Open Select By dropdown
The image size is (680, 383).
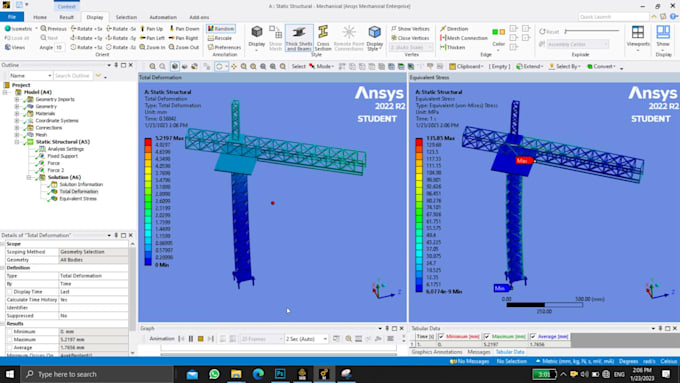coord(564,66)
